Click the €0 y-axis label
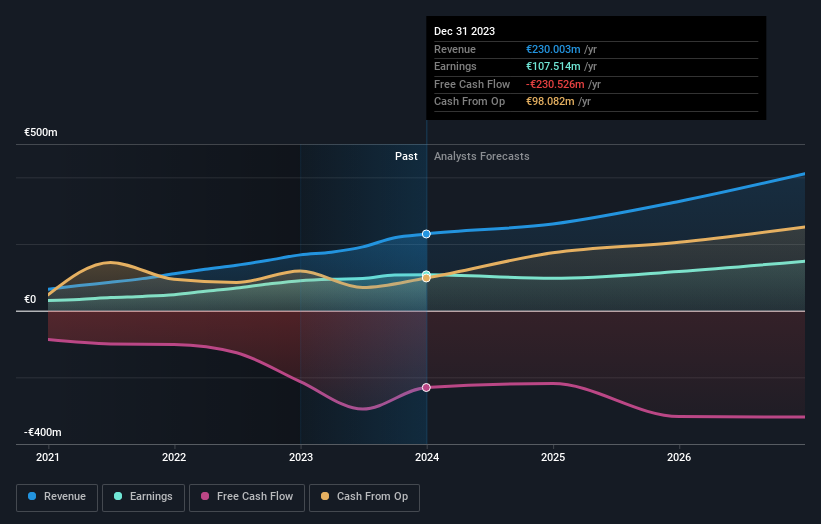Screen dimensions: 821x524 pyautogui.click(x=30, y=299)
